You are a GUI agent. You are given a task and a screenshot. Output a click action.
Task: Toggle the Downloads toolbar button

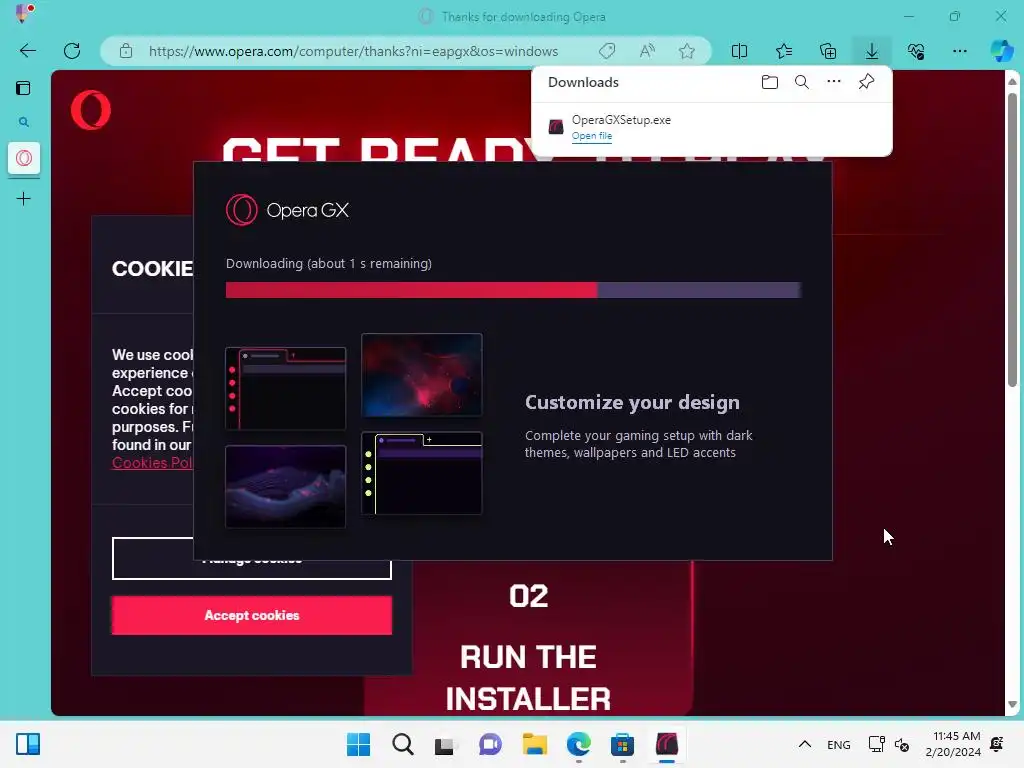pos(872,51)
